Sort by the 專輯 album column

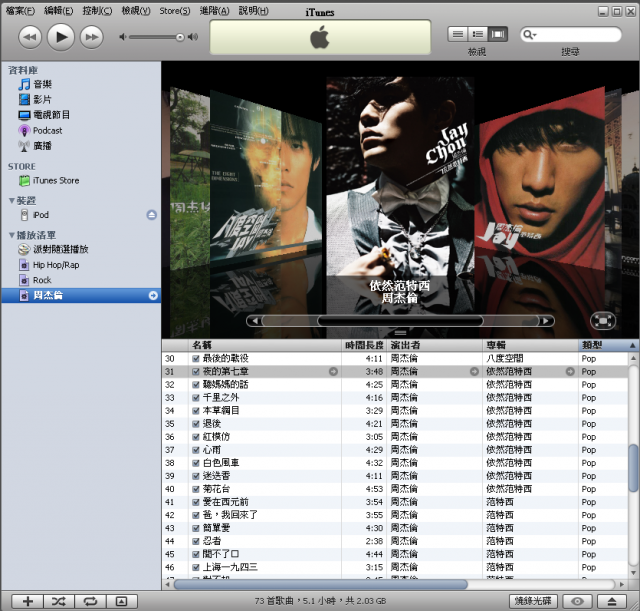(531, 345)
